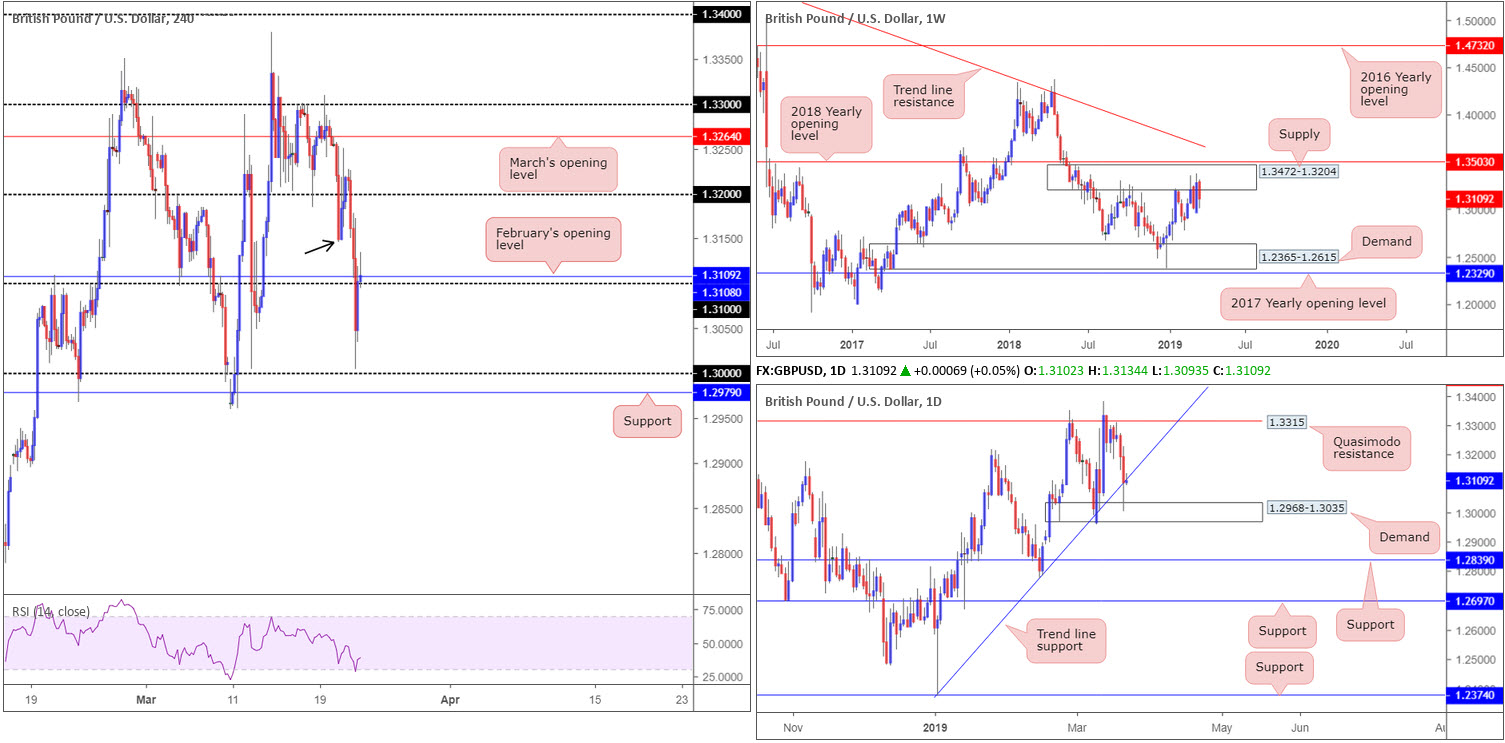Select the red 1.32640 price label
The image size is (1505, 743).
click(x=721, y=135)
